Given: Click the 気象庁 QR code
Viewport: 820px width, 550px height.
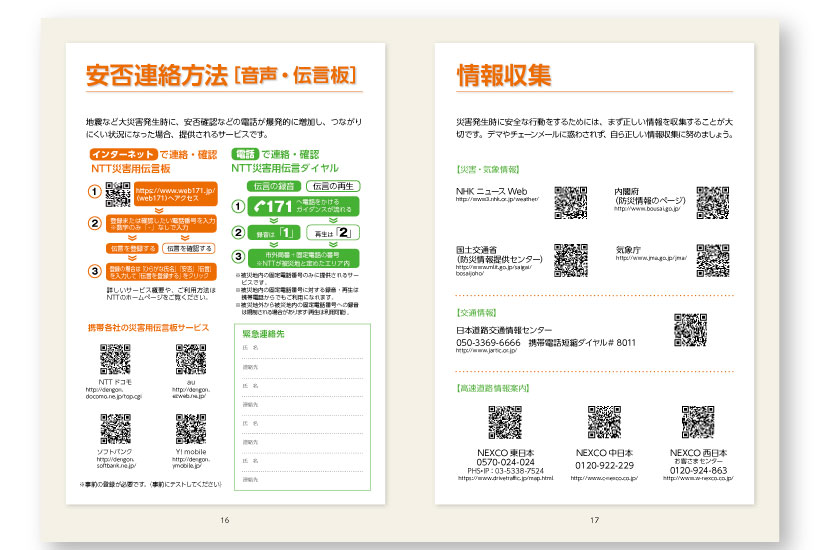Looking at the screenshot, I should [713, 260].
